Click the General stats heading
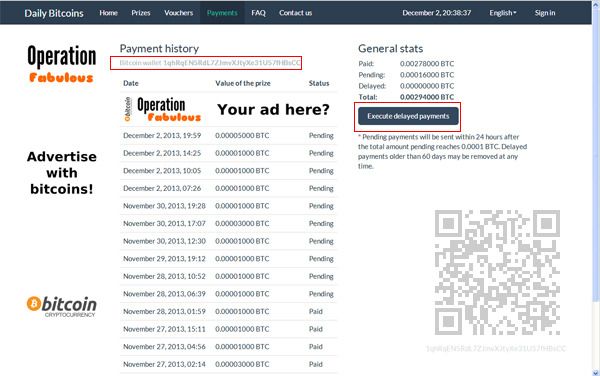600x376 pixels. pos(390,49)
